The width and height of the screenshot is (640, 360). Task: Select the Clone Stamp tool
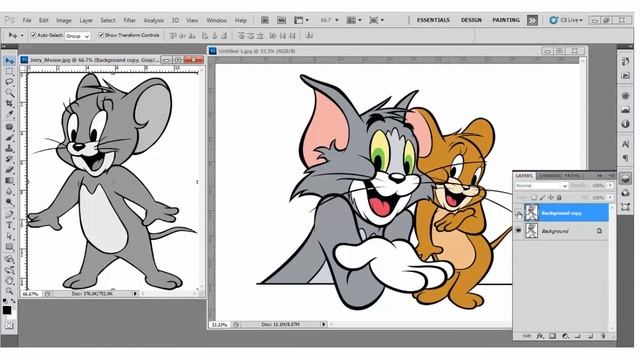pyautogui.click(x=9, y=149)
